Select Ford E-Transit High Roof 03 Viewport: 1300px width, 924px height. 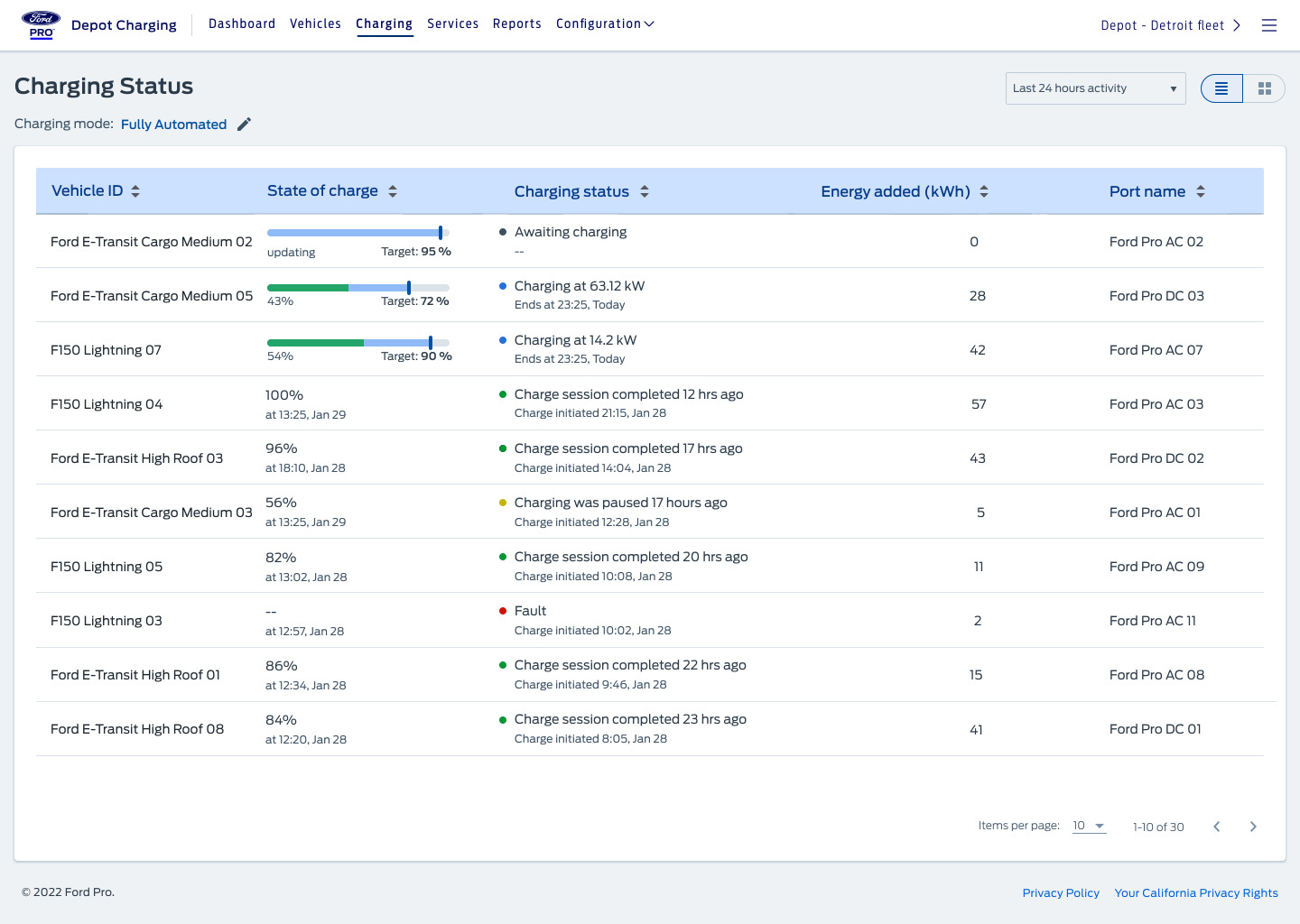(136, 458)
